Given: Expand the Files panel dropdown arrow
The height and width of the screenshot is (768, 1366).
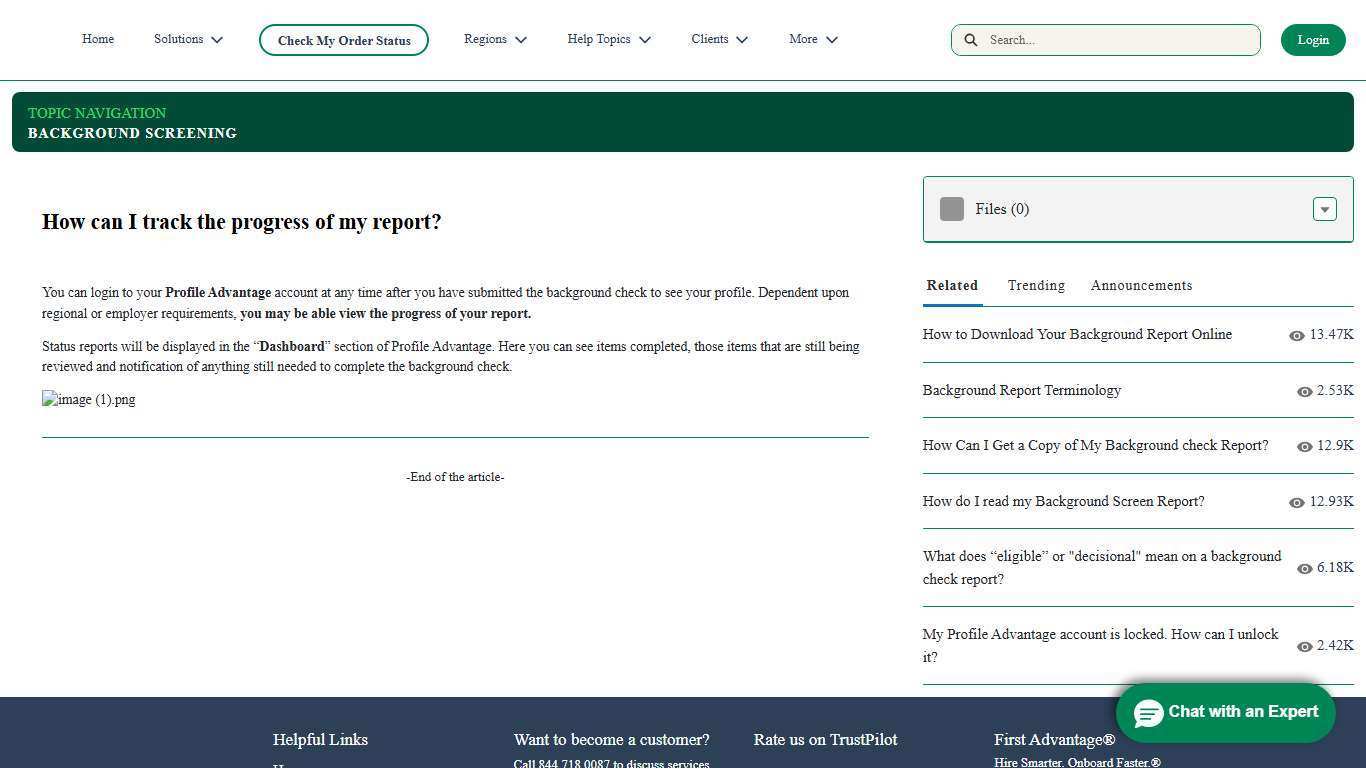Looking at the screenshot, I should point(1324,209).
